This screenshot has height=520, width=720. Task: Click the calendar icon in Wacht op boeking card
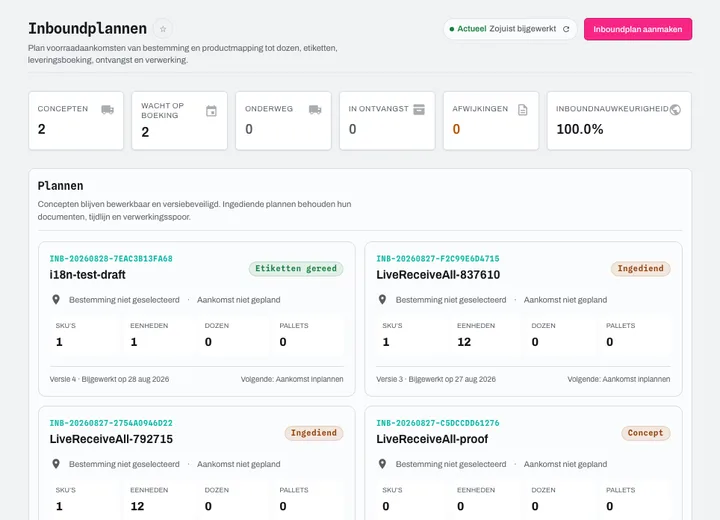tap(211, 111)
